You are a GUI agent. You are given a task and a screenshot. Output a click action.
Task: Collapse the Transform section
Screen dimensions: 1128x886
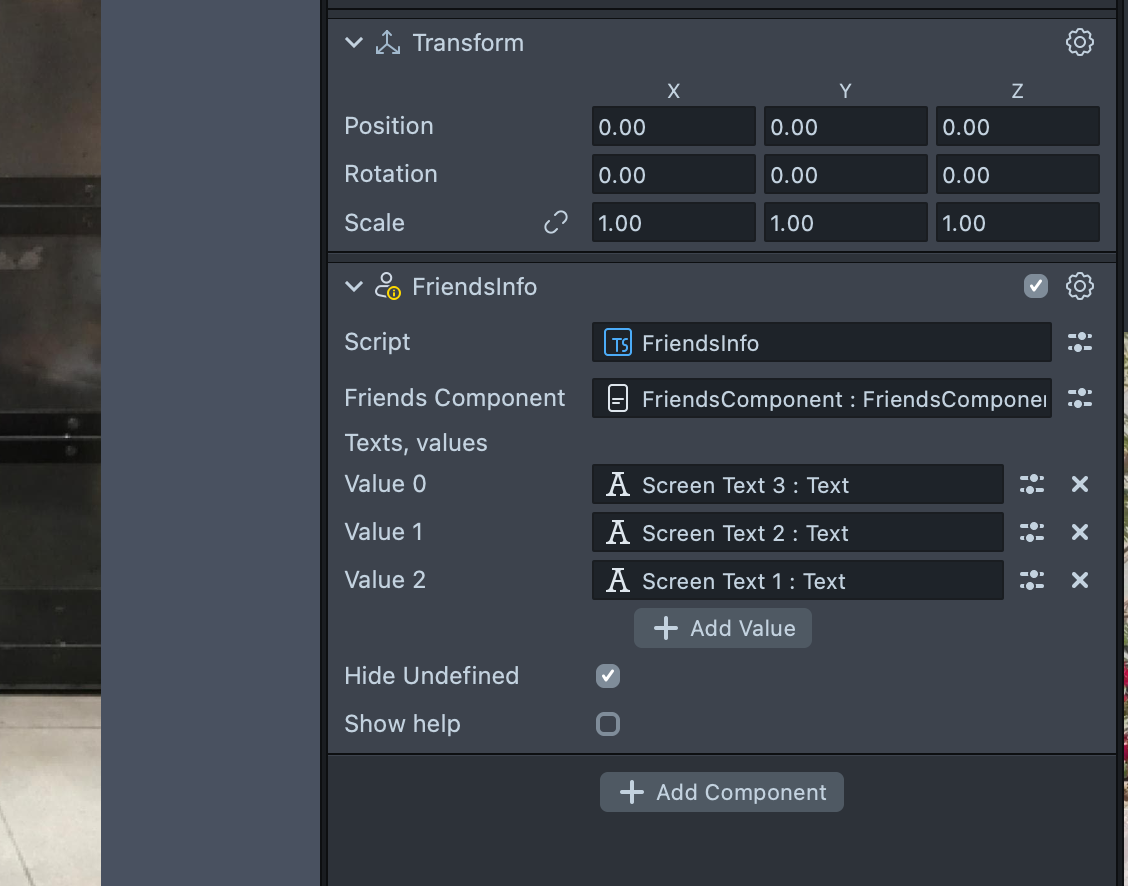(x=353, y=43)
